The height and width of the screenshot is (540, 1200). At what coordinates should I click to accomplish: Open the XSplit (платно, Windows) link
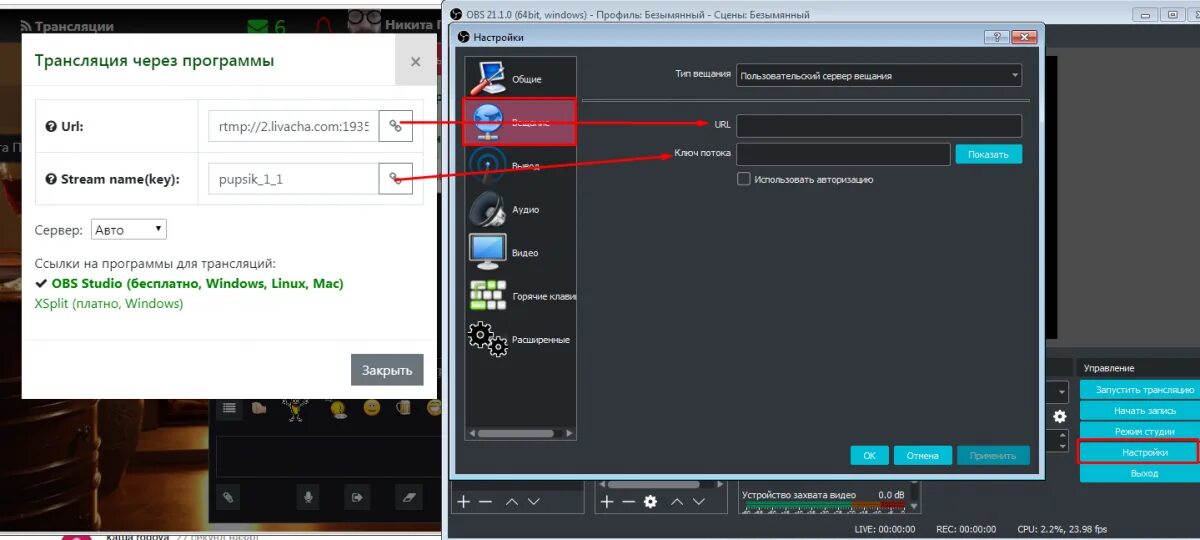pos(109,303)
